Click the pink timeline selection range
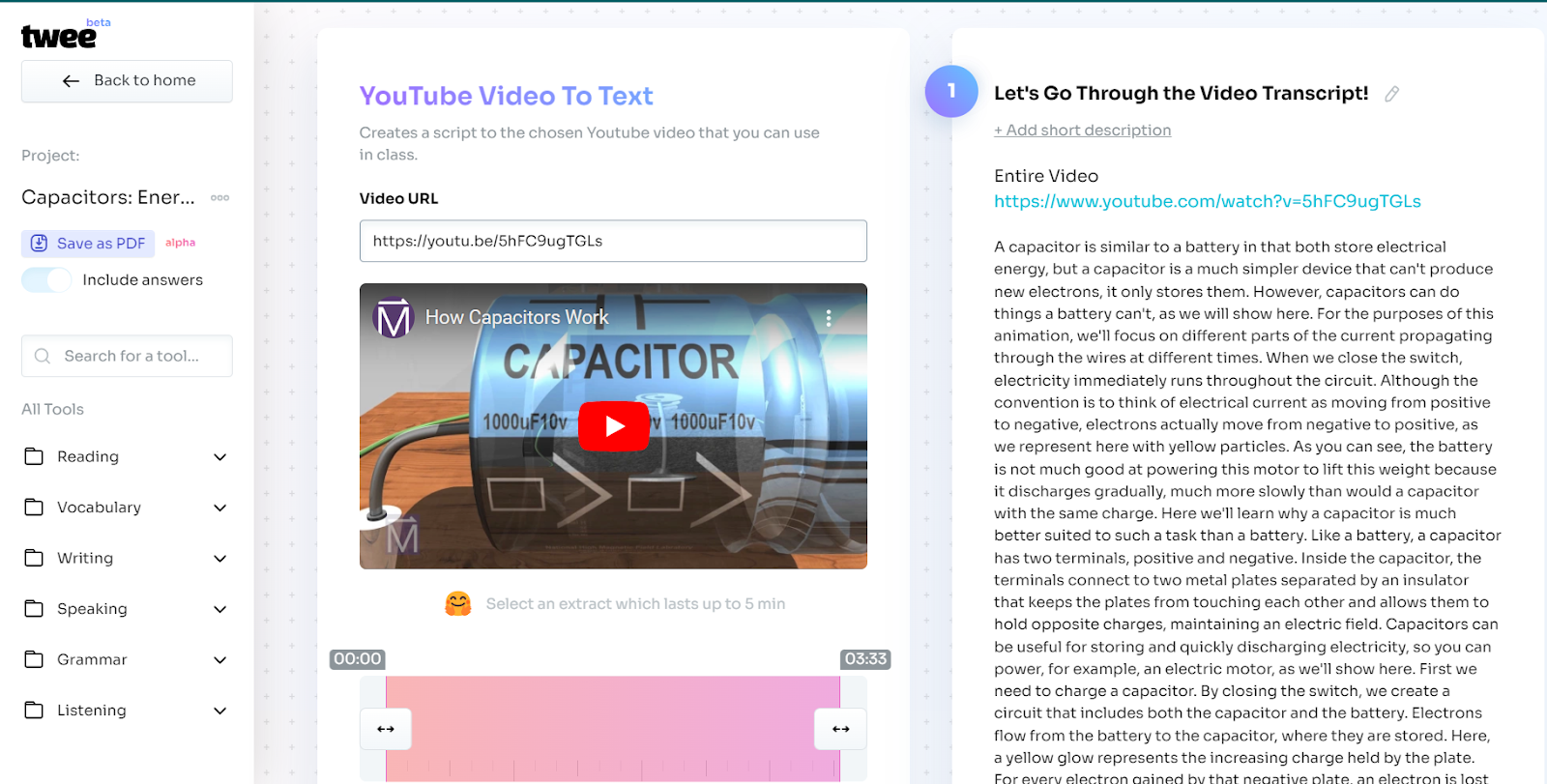1547x784 pixels. pyautogui.click(x=613, y=729)
